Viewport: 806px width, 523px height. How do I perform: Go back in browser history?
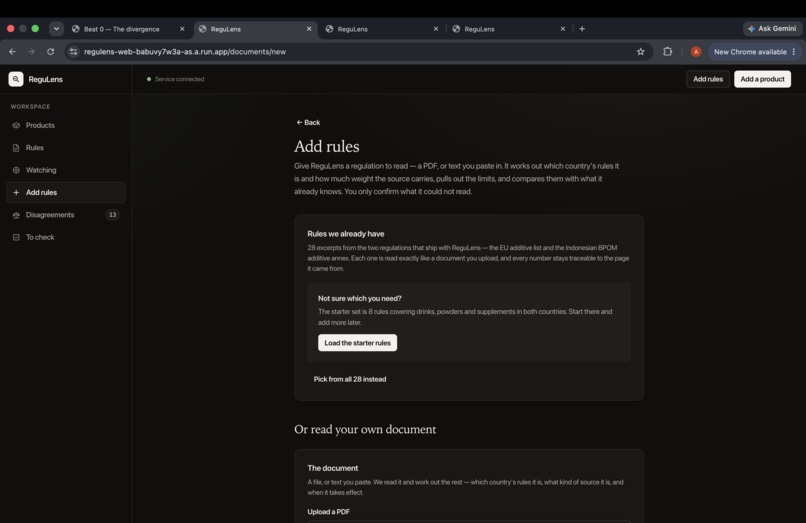(x=12, y=52)
